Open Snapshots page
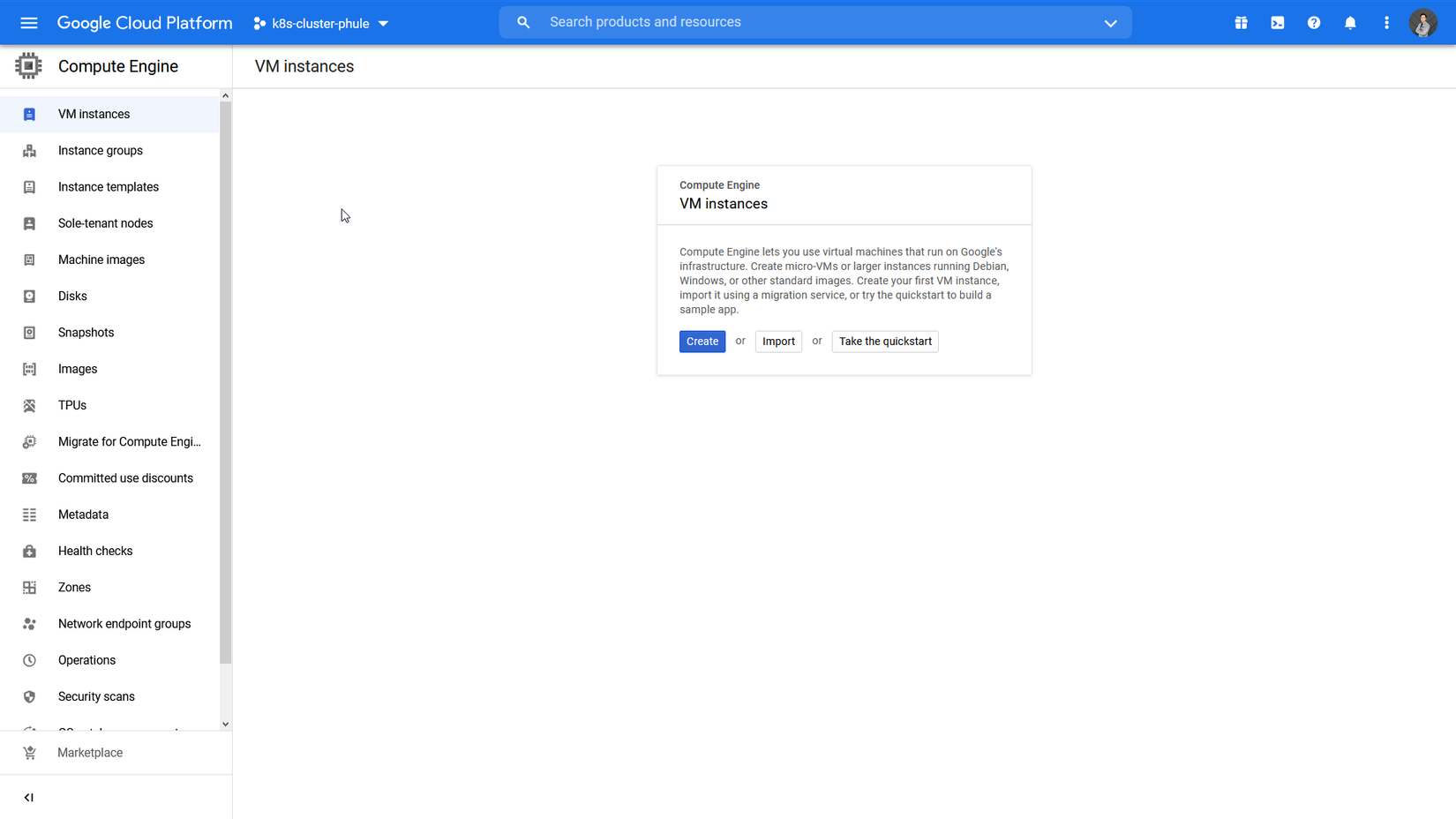The width and height of the screenshot is (1456, 819). point(109,333)
